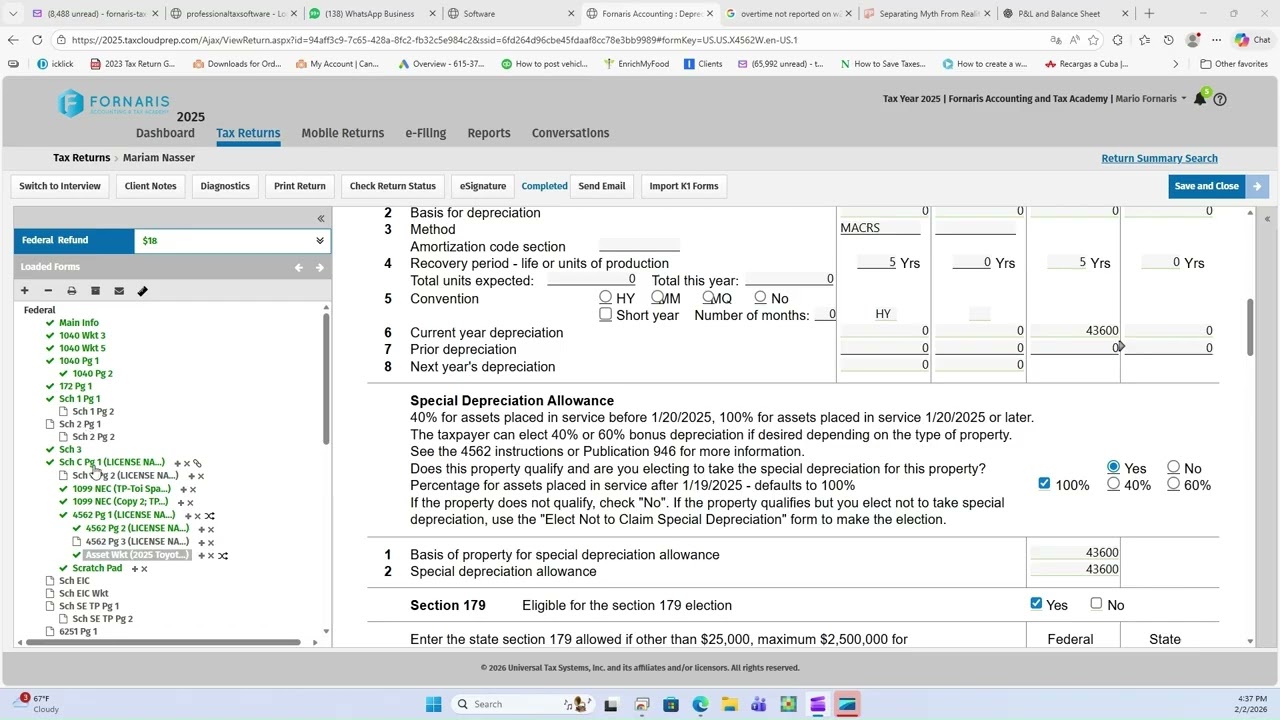Image resolution: width=1280 pixels, height=720 pixels.
Task: Toggle the 100% percentage checkbox
Action: 1044,484
